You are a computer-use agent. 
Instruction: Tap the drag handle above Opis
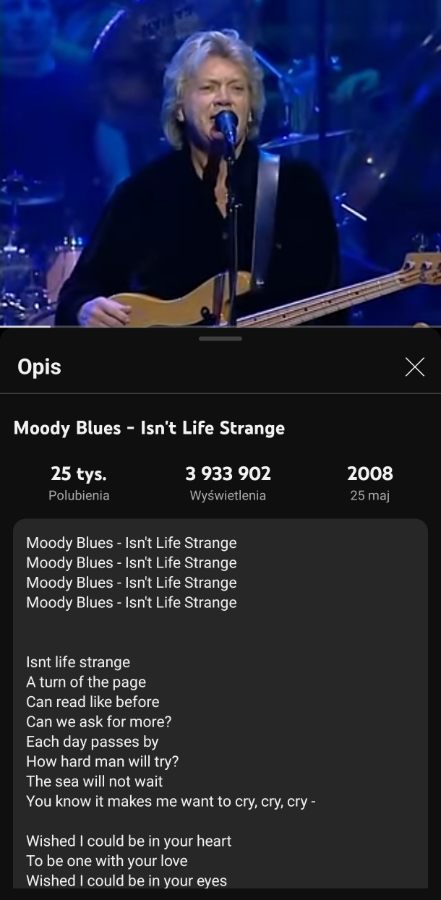pyautogui.click(x=220, y=339)
